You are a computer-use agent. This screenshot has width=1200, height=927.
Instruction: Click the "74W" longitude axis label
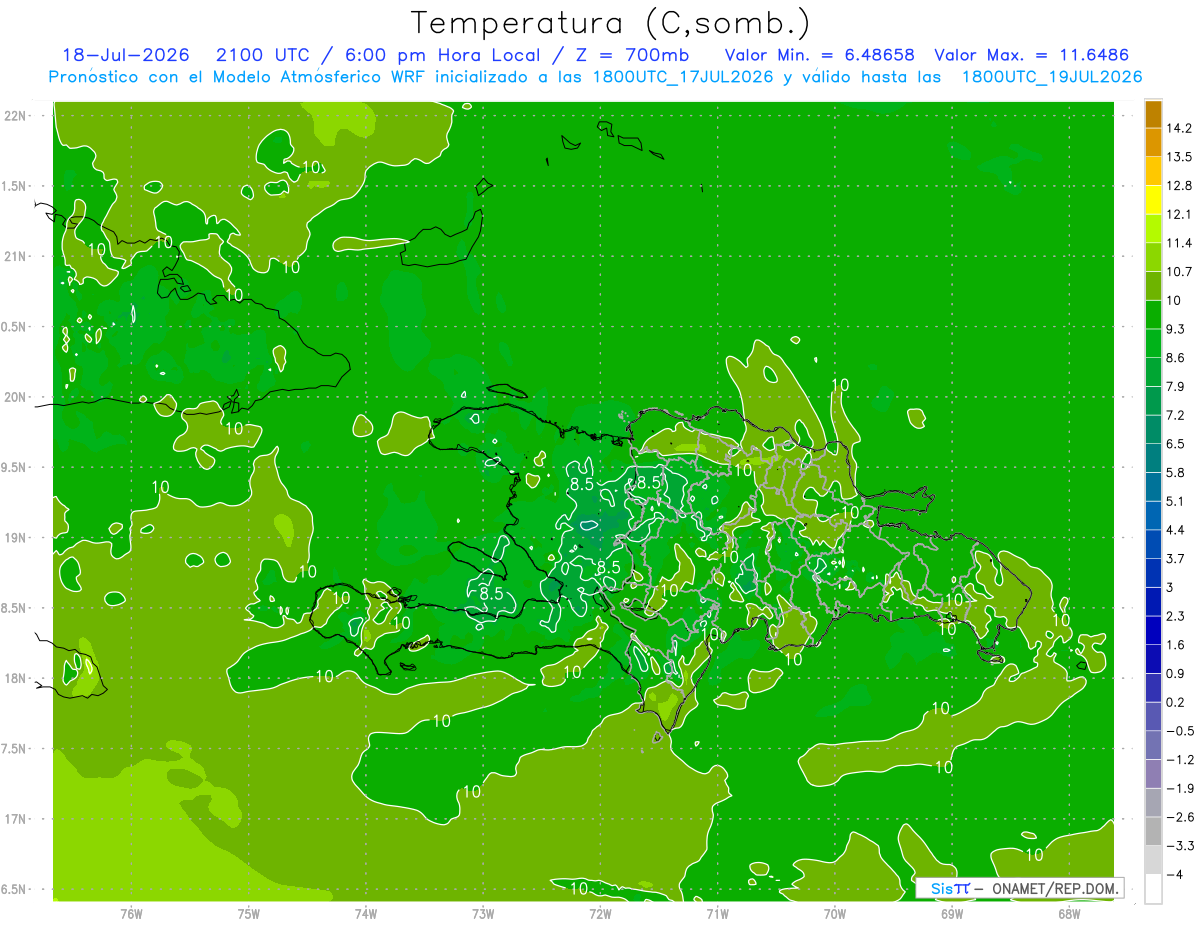[x=366, y=913]
